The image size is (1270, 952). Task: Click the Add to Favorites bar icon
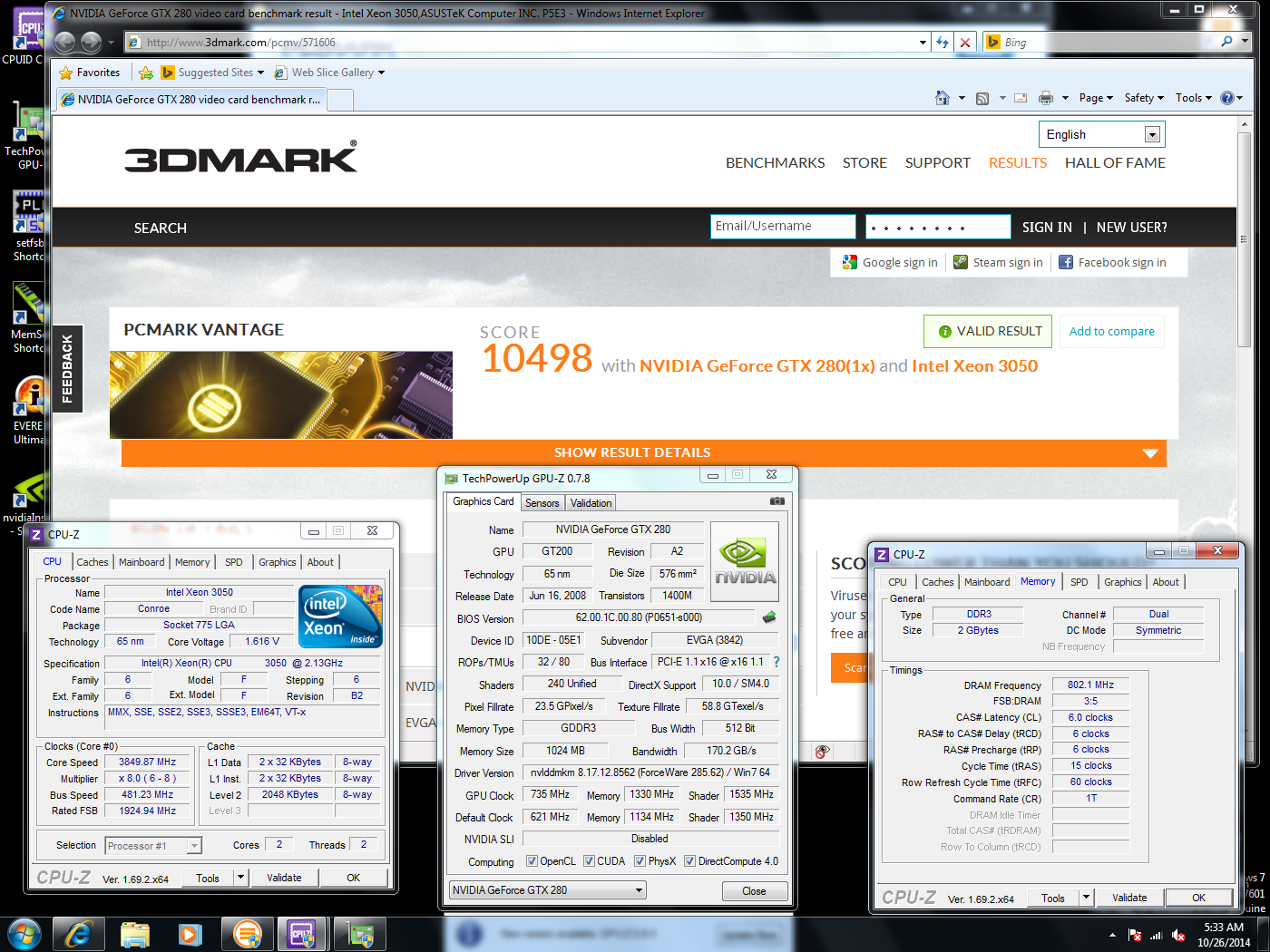(145, 73)
